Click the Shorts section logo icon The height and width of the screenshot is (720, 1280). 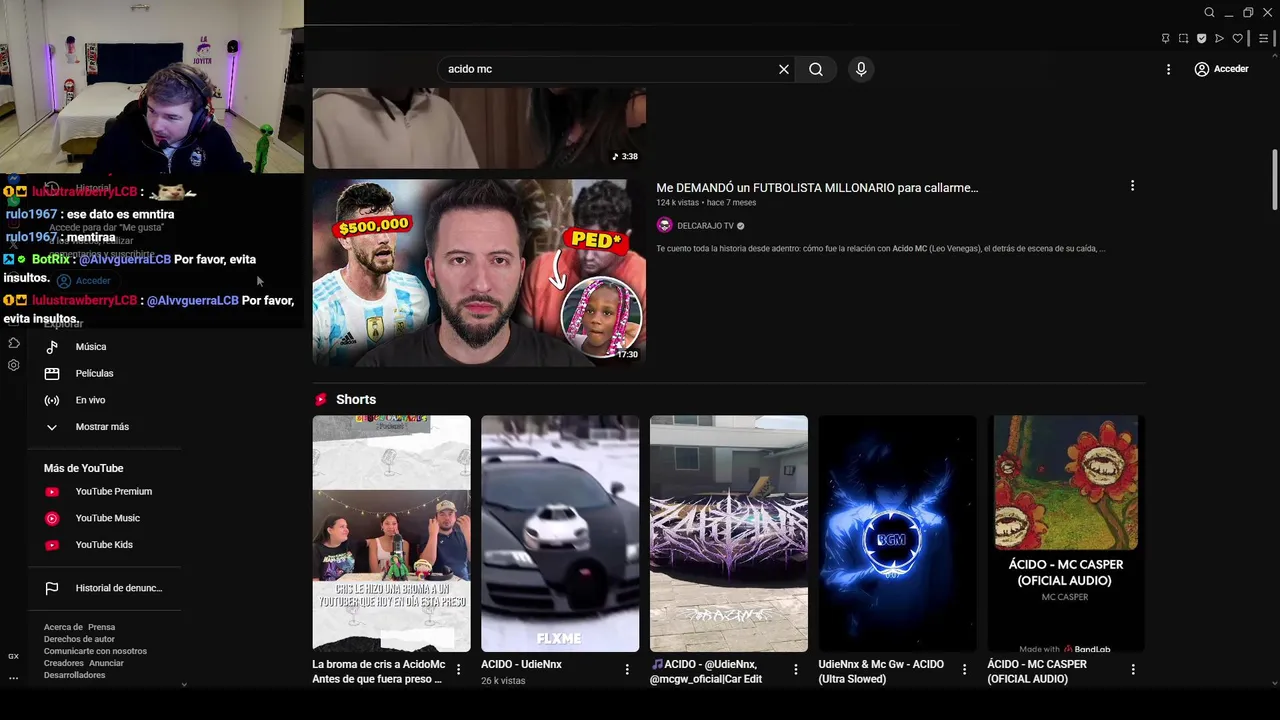tap(321, 399)
